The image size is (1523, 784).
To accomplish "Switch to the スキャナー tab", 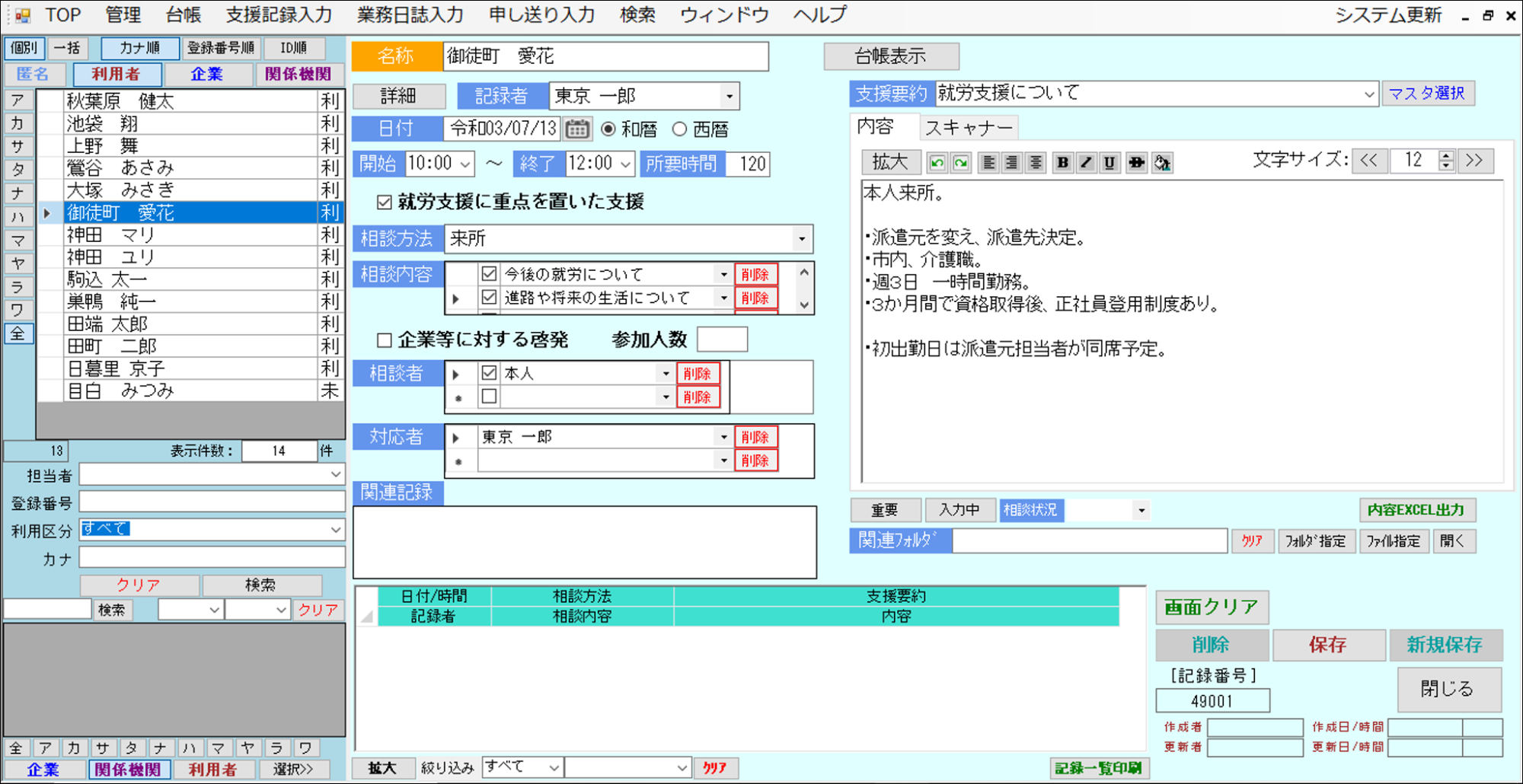I will click(x=969, y=128).
